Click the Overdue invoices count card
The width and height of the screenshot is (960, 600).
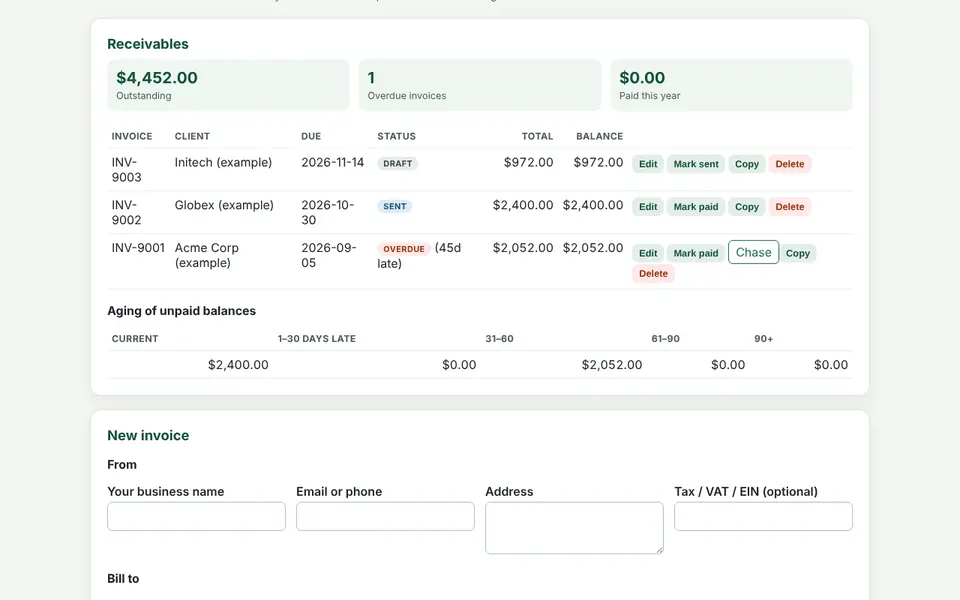tap(480, 85)
